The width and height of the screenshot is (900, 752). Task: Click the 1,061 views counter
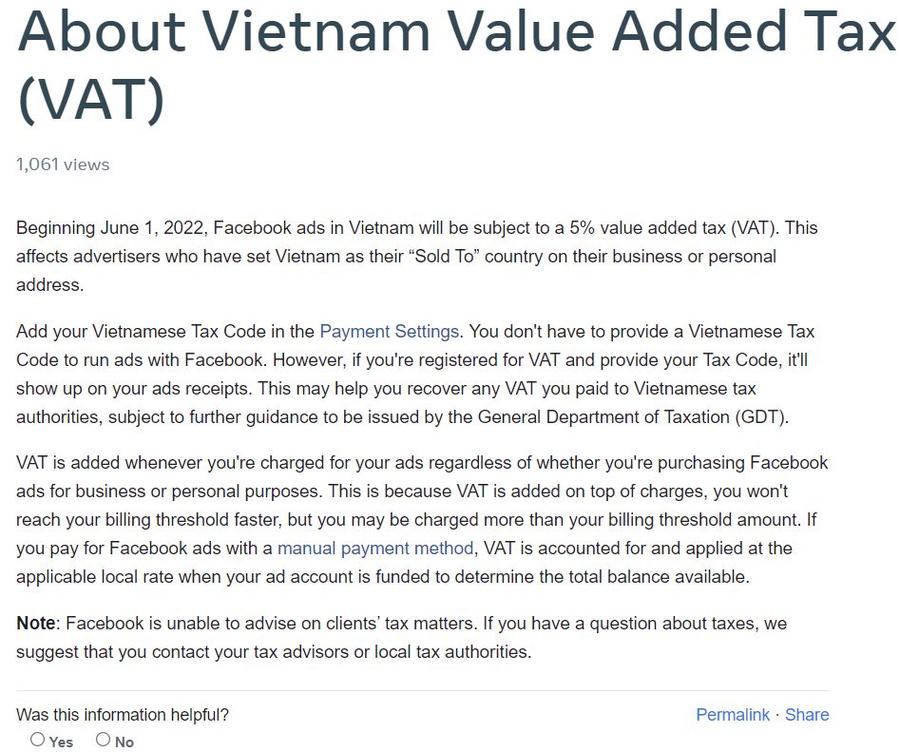[x=63, y=164]
